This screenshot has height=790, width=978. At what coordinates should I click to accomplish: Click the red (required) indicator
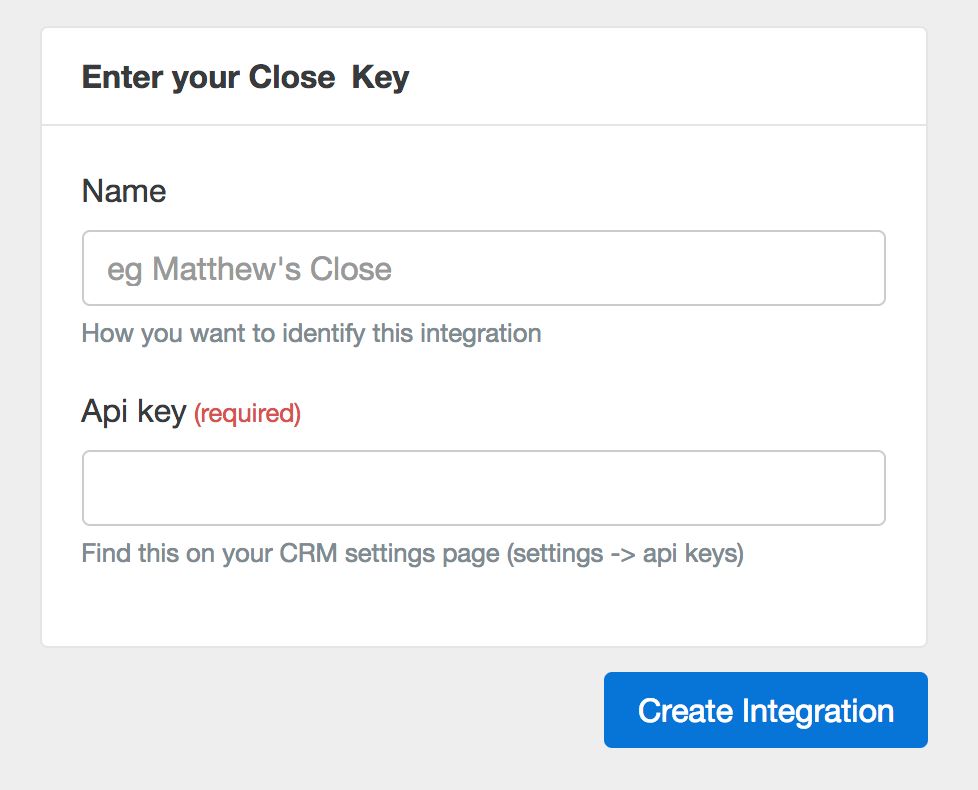[x=247, y=413]
